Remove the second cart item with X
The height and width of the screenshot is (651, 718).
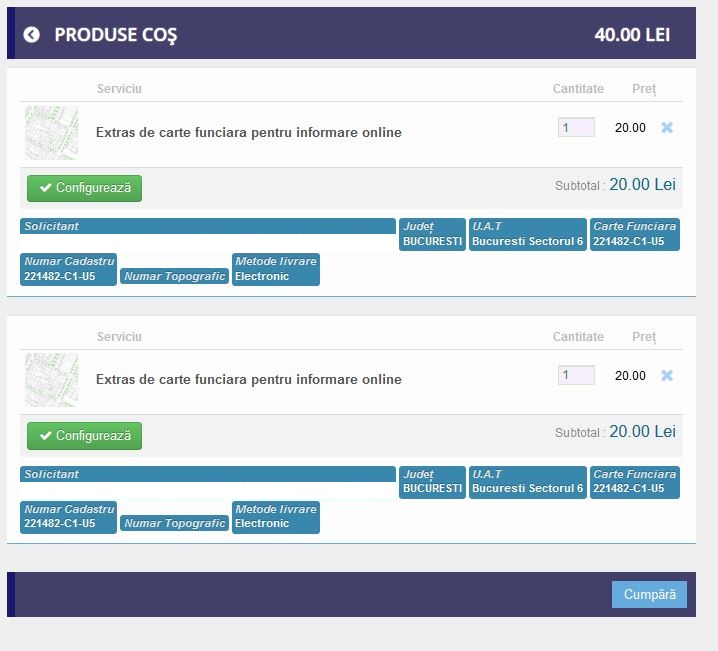click(667, 376)
